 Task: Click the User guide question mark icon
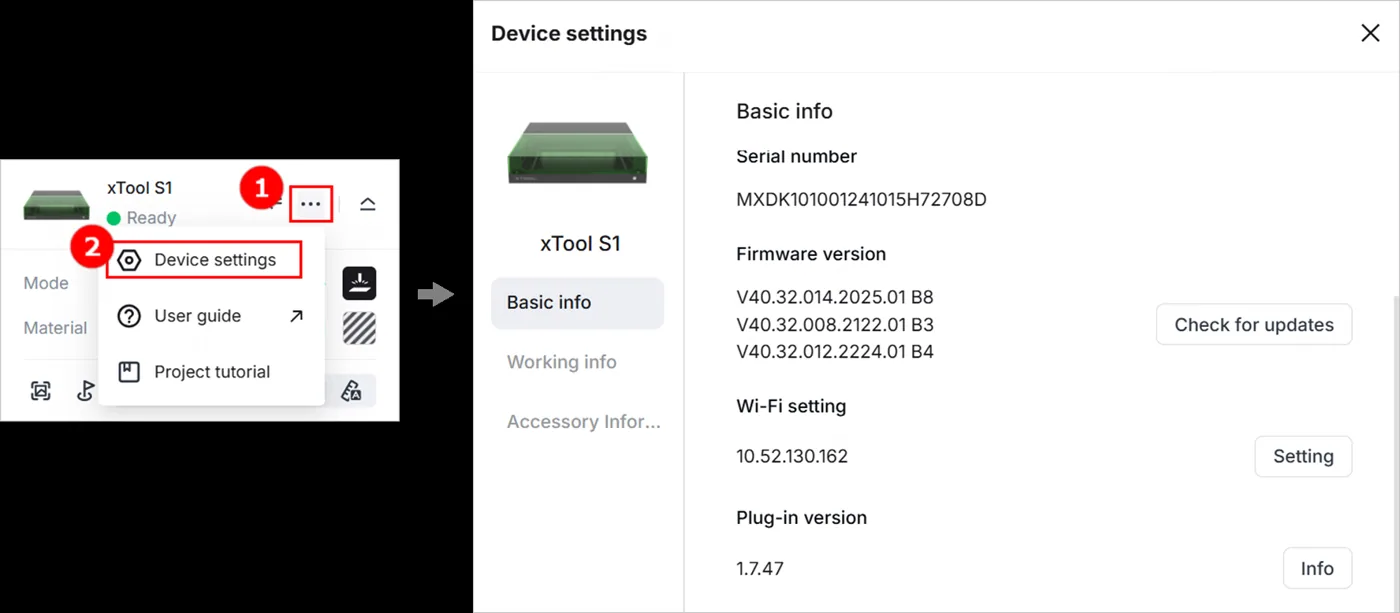129,316
